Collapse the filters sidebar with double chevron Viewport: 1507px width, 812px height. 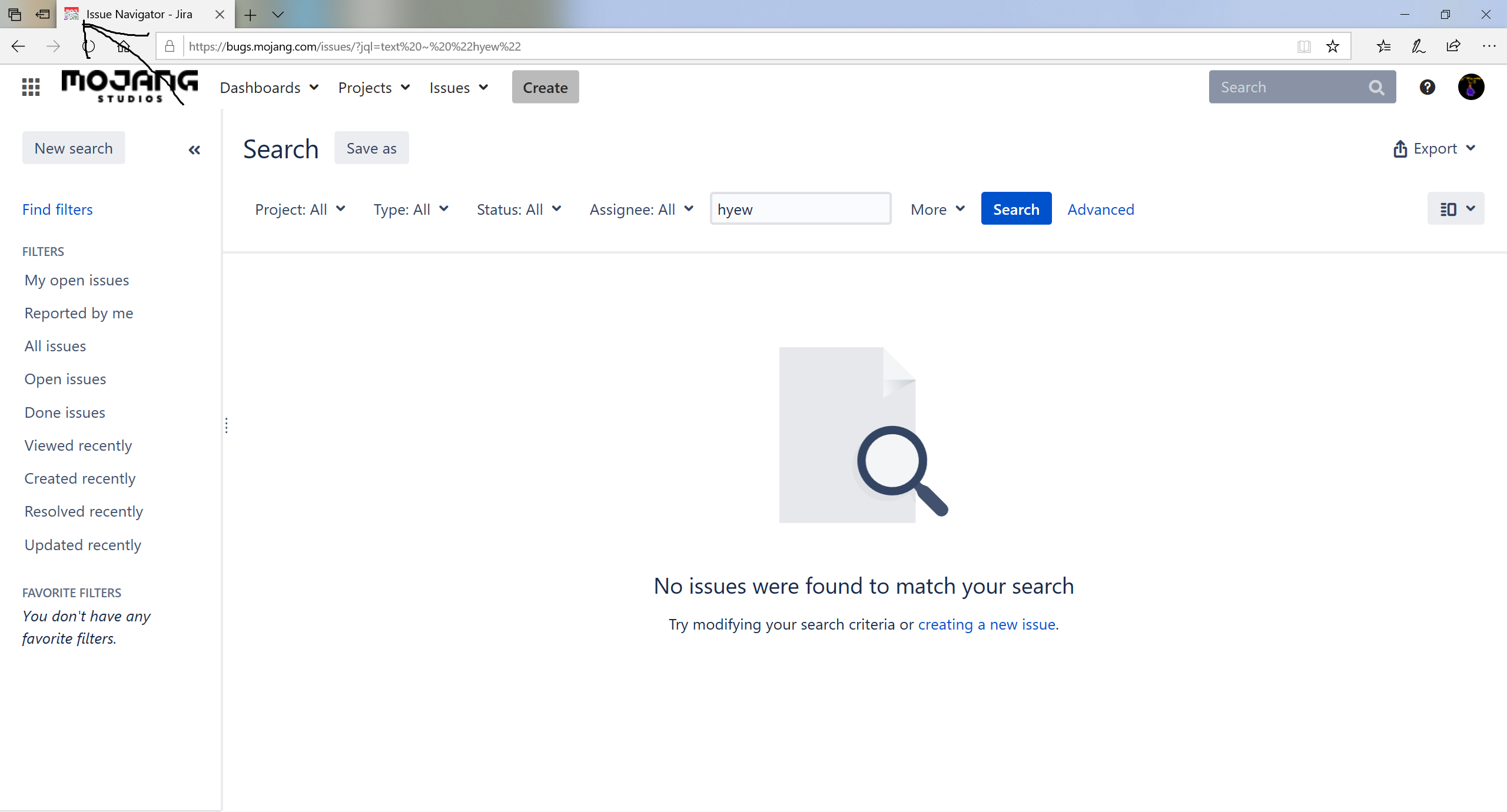[194, 149]
